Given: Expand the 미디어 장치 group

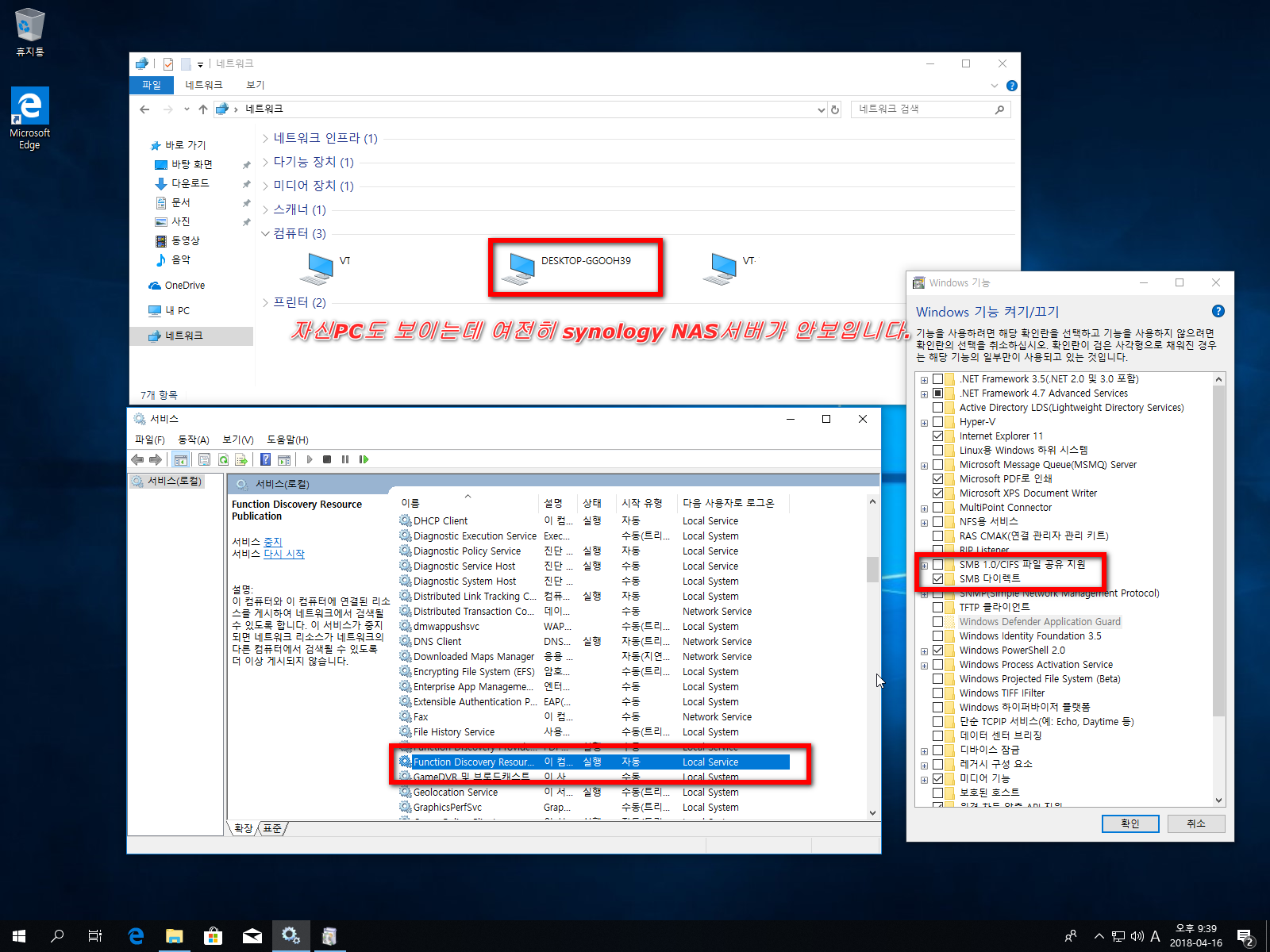Looking at the screenshot, I should click(x=266, y=186).
